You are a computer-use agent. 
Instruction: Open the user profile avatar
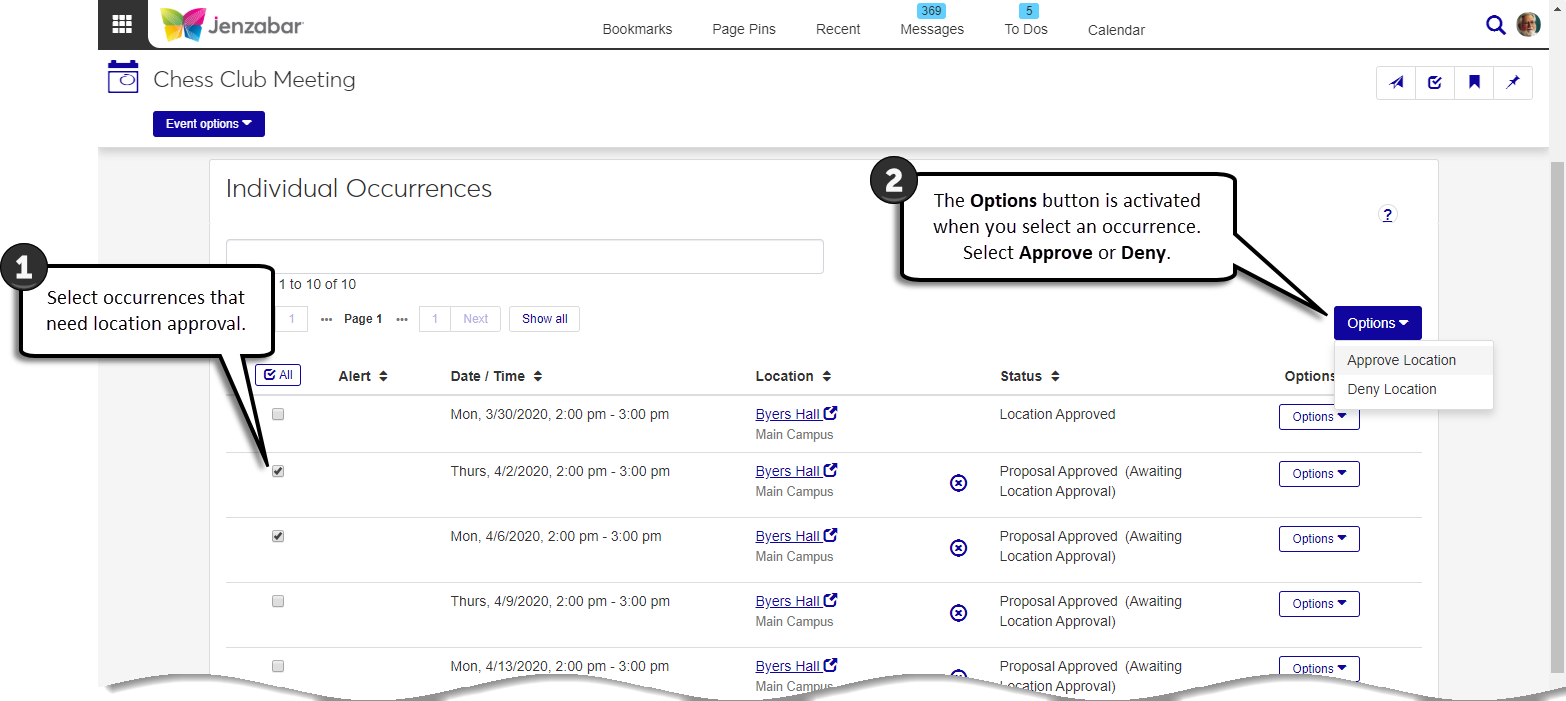click(x=1528, y=25)
